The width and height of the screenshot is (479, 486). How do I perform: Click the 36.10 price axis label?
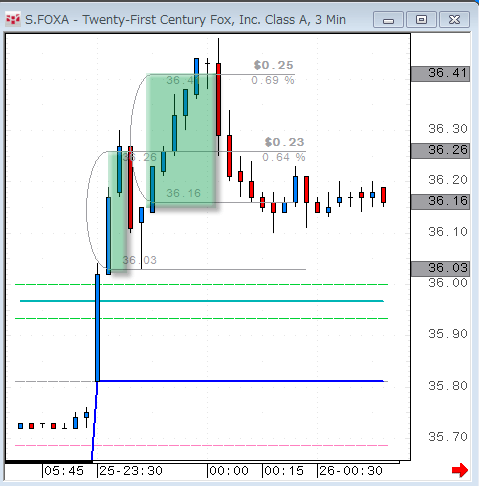(x=448, y=232)
